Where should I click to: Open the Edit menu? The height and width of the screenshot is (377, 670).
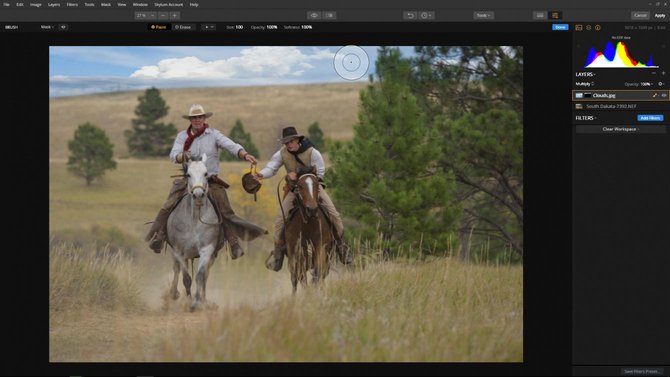20,4
